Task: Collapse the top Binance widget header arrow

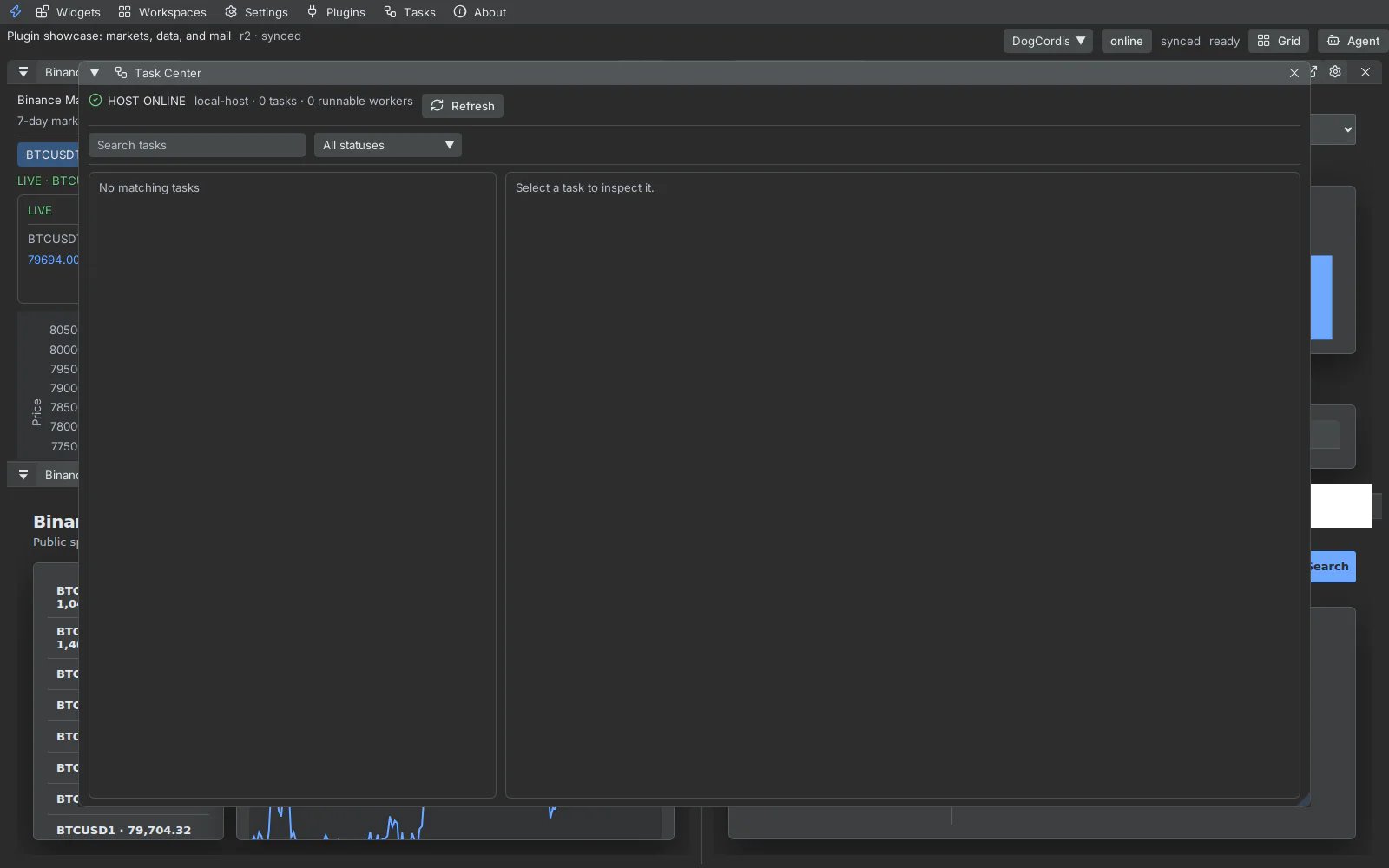Action: (23, 72)
